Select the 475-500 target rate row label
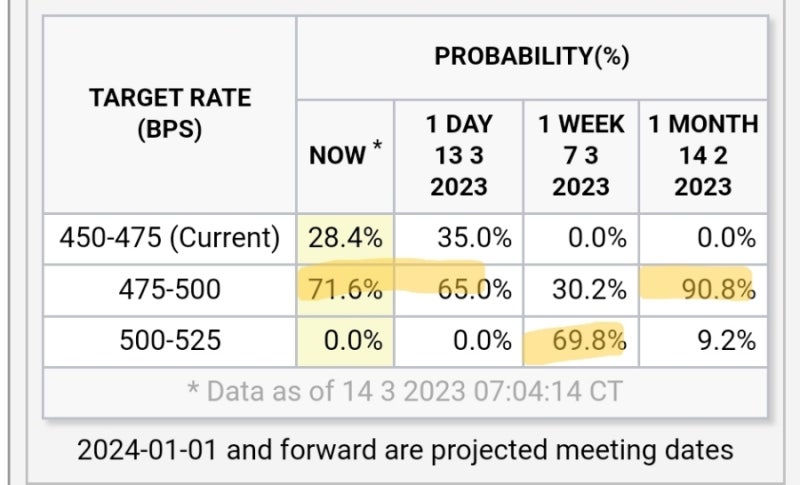800x485 pixels. coord(169,290)
